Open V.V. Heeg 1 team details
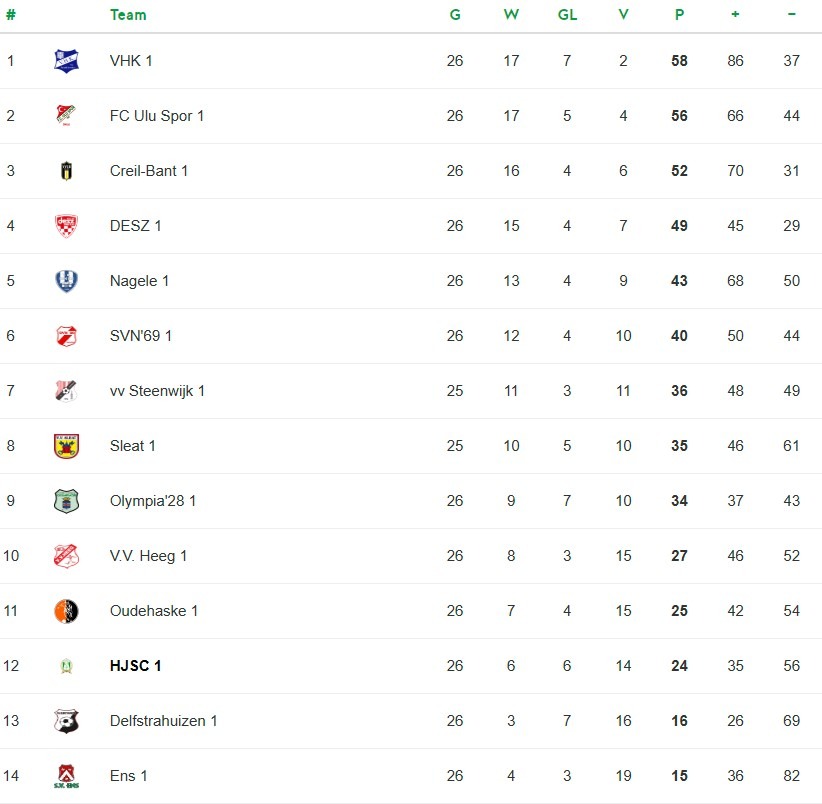 click(x=148, y=556)
